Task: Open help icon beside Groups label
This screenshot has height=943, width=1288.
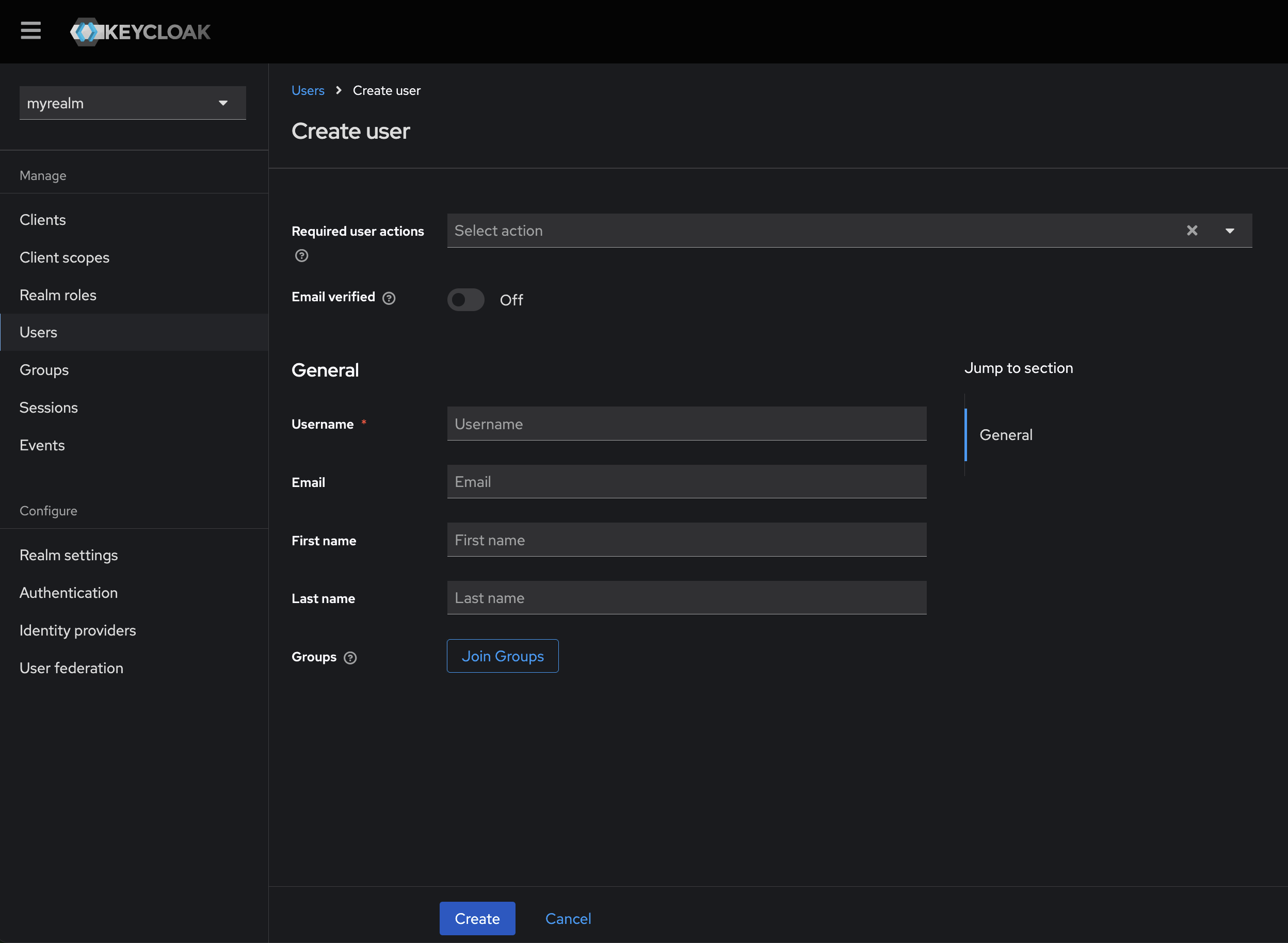Action: pyautogui.click(x=350, y=658)
